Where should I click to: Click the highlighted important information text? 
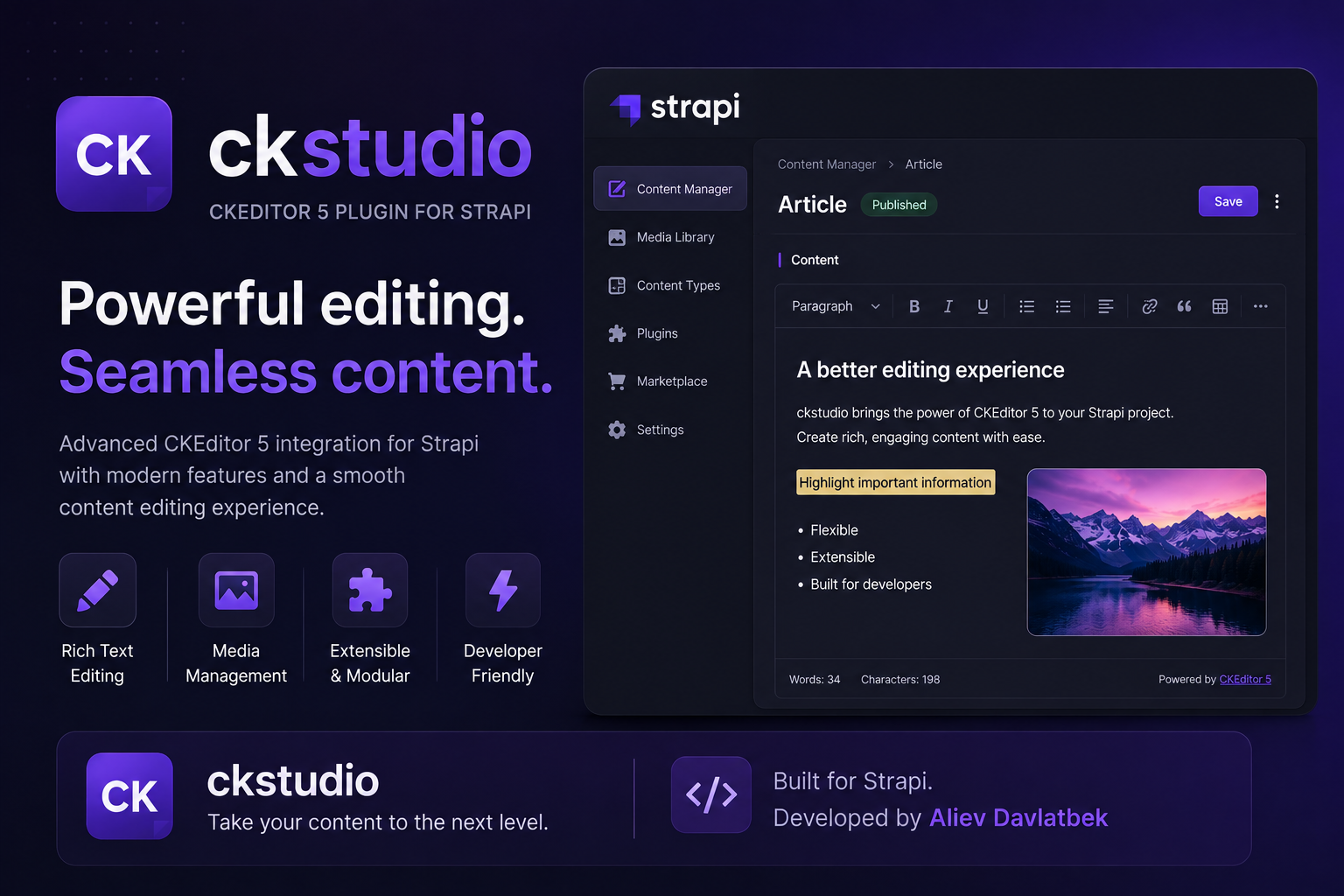[x=895, y=483]
